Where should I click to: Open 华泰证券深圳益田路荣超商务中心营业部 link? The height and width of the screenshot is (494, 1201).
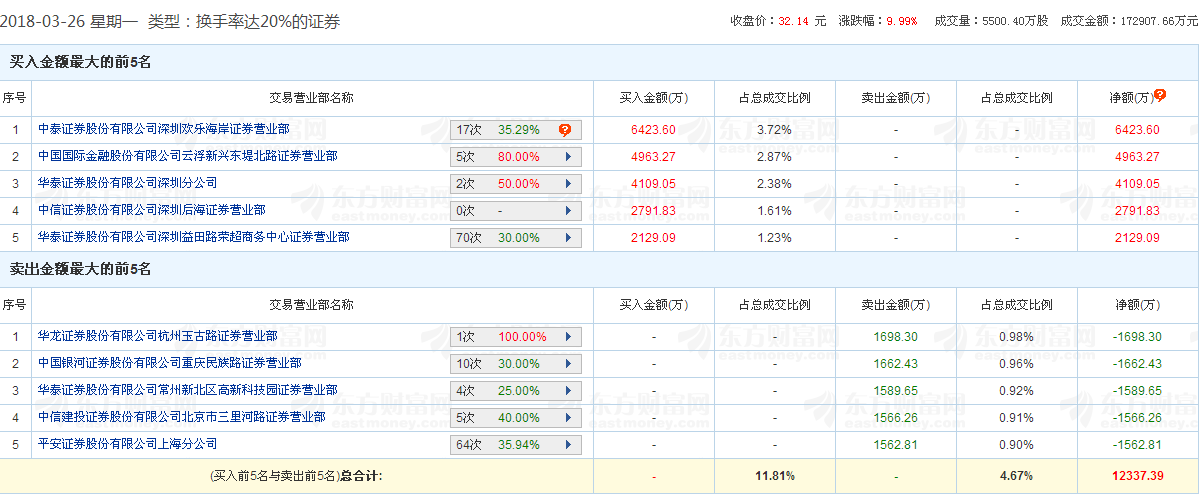pyautogui.click(x=193, y=237)
